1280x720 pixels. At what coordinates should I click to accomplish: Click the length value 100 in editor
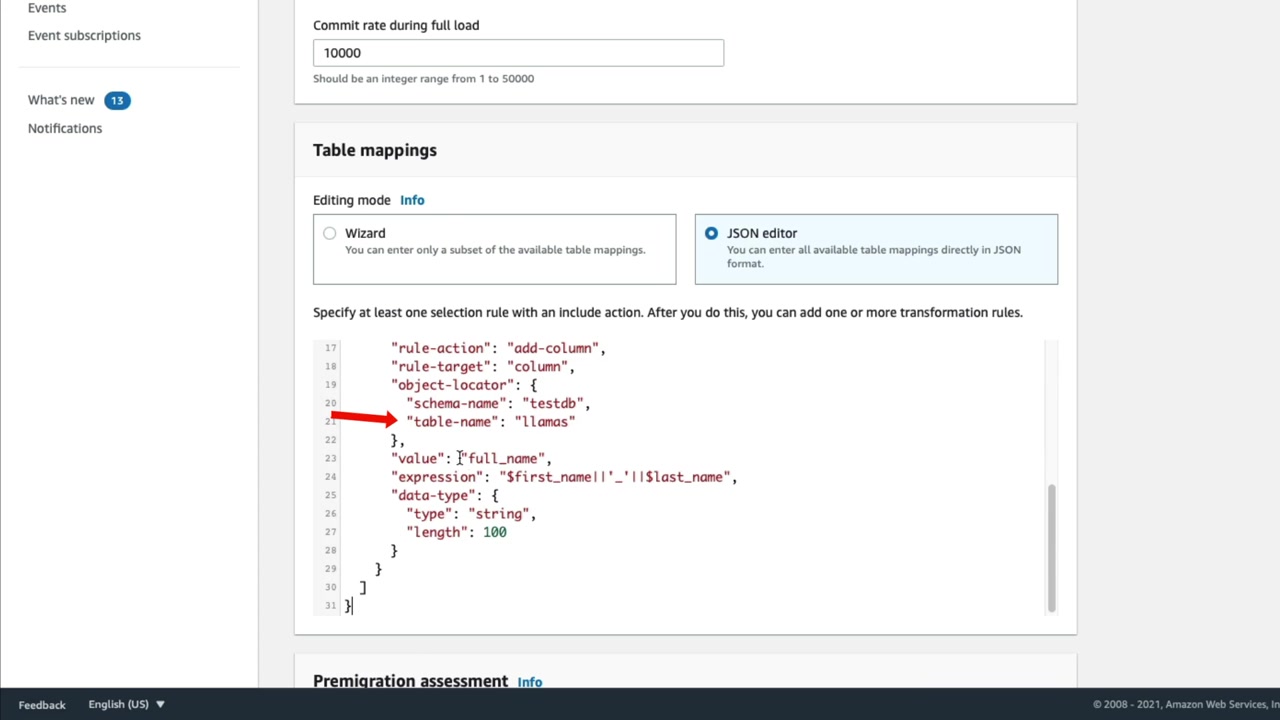click(495, 532)
